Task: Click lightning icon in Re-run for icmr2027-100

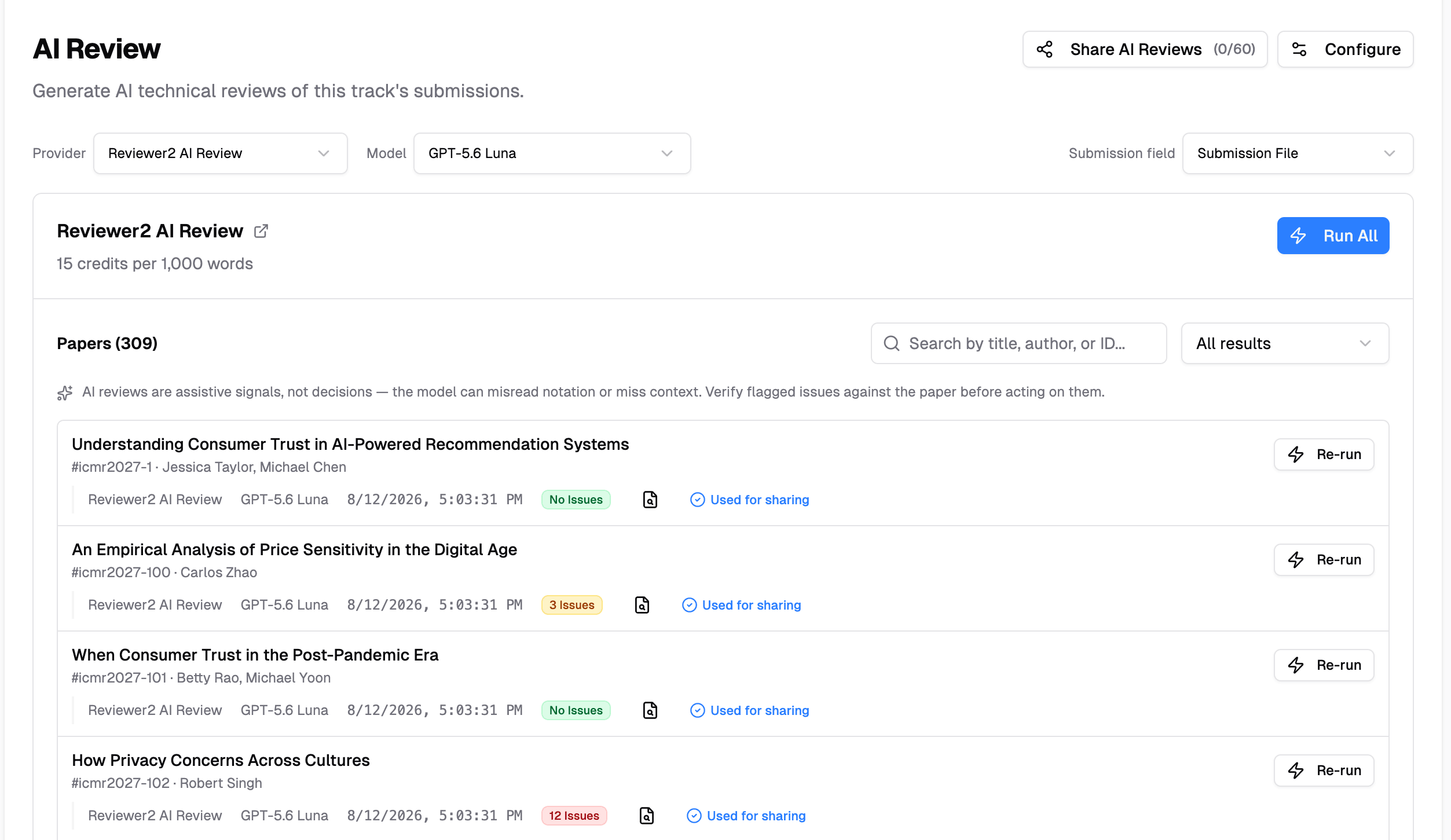Action: pyautogui.click(x=1296, y=560)
